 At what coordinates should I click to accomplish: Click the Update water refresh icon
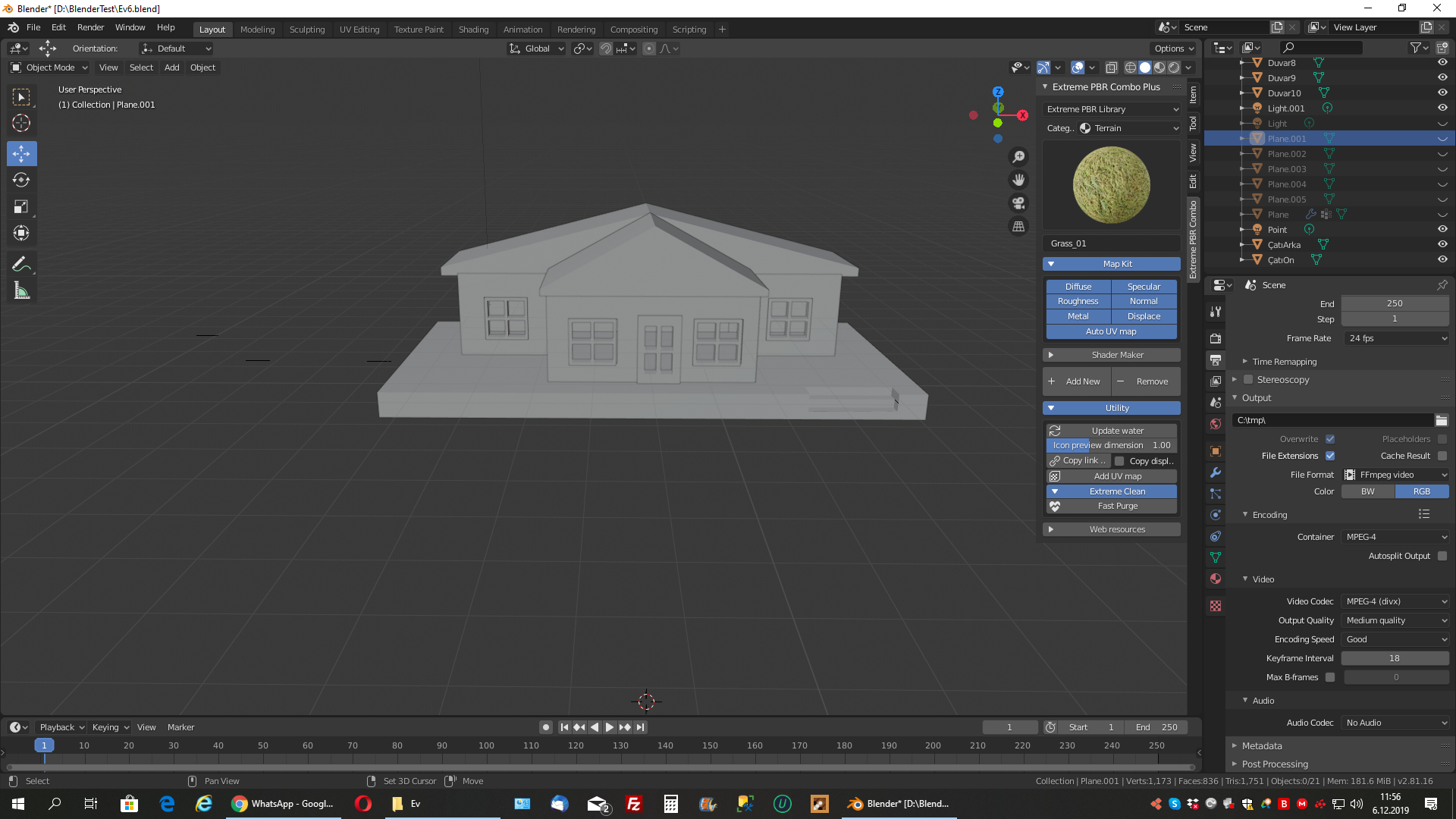(1055, 431)
